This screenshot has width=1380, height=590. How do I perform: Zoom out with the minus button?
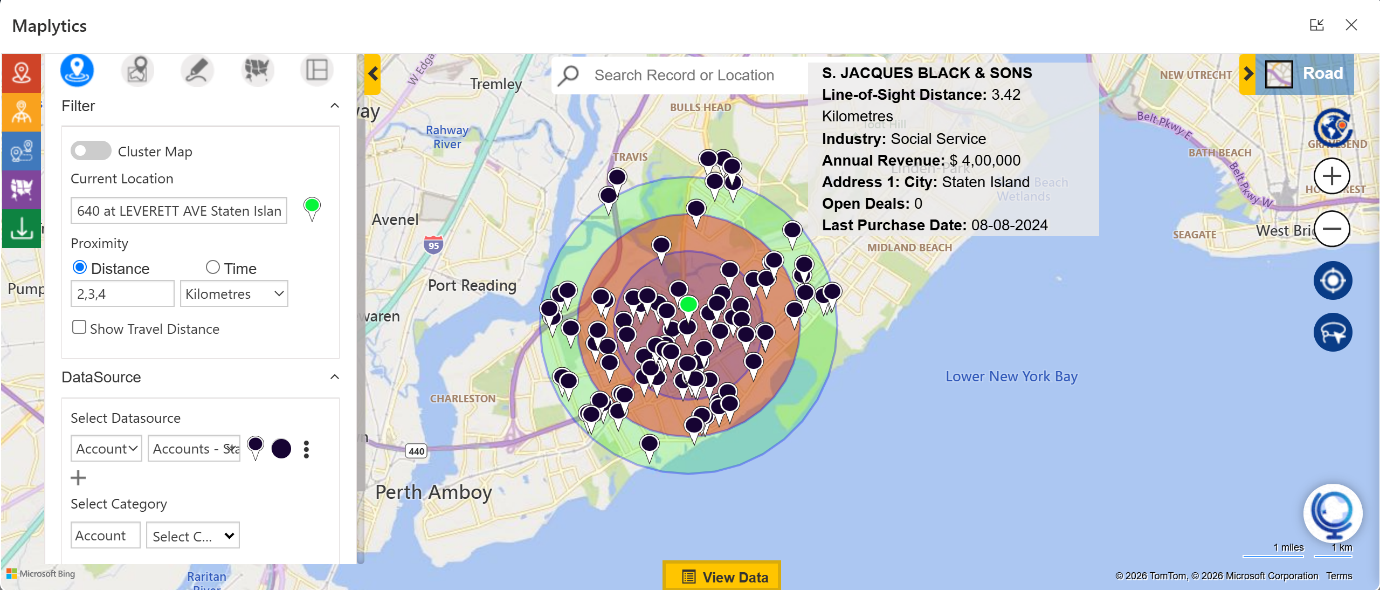pyautogui.click(x=1332, y=229)
